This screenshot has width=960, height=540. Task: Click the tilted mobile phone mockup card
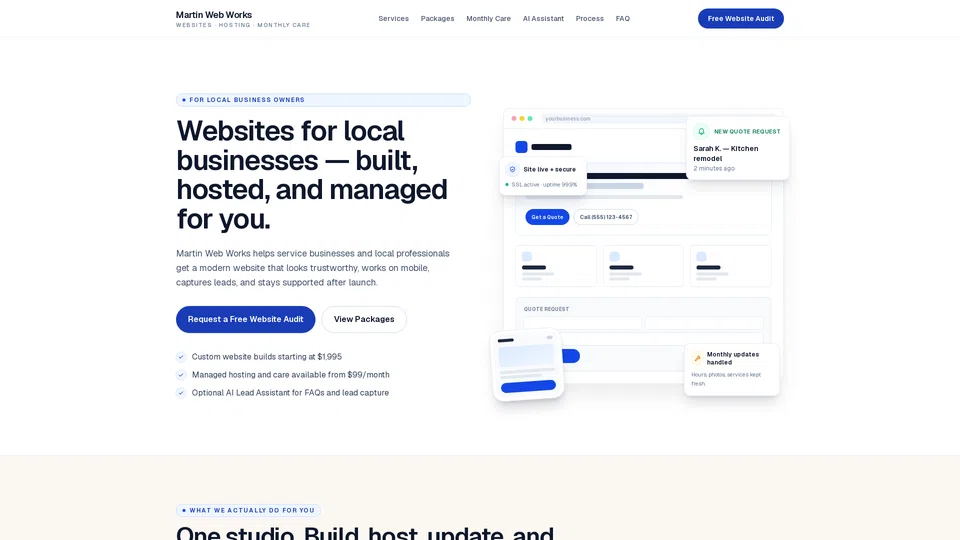[x=528, y=366]
